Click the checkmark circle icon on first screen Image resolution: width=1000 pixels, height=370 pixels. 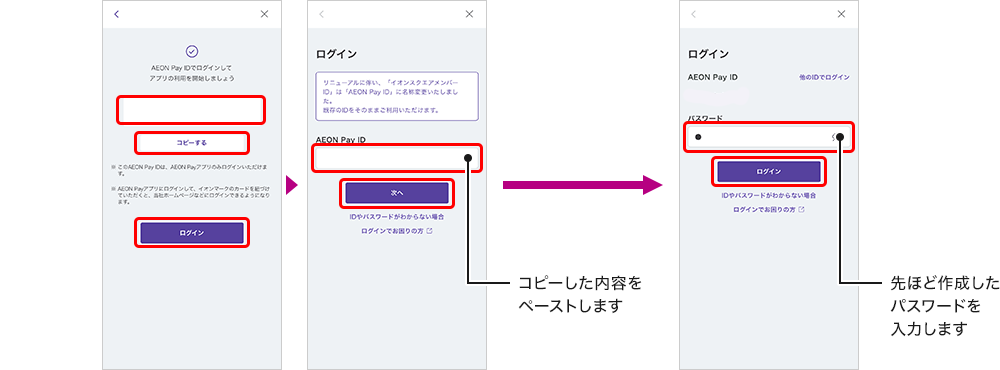191,51
